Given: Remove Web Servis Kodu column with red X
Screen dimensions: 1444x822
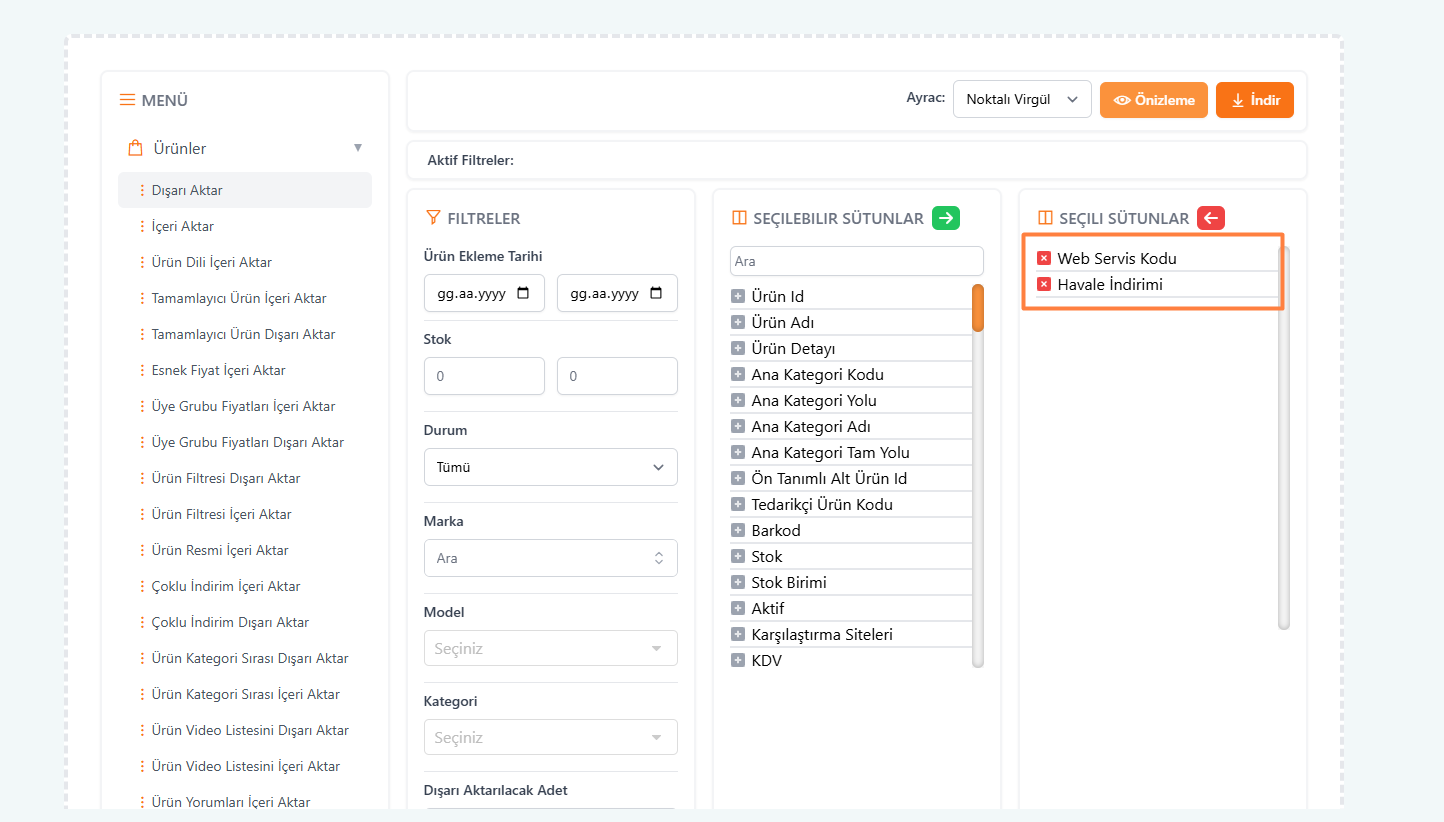Looking at the screenshot, I should 1044,258.
